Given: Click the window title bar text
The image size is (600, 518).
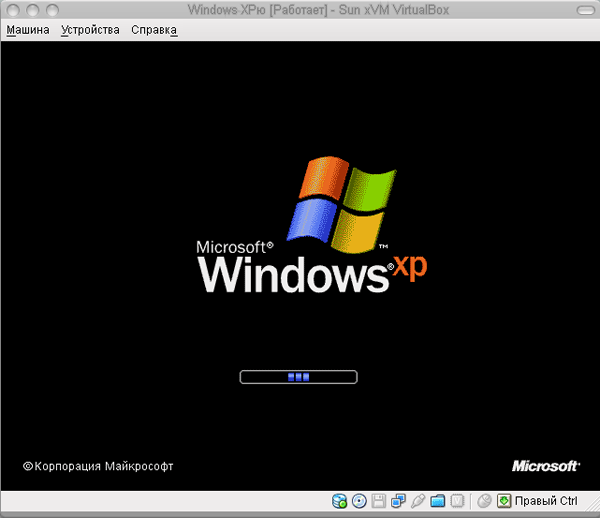Looking at the screenshot, I should (x=318, y=10).
